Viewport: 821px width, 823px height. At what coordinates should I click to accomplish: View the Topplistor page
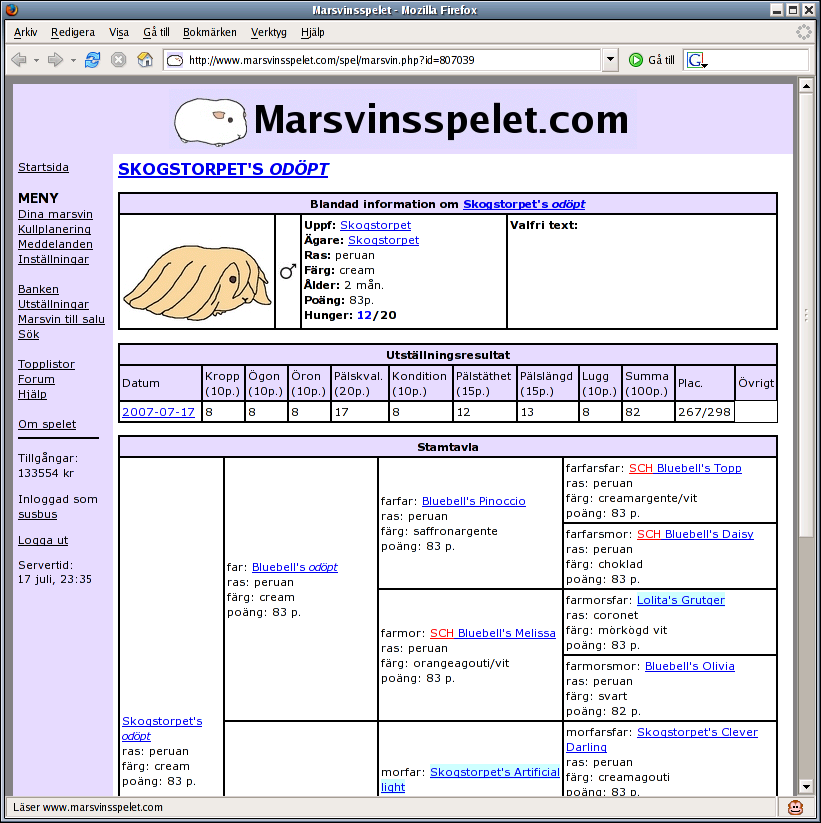46,365
